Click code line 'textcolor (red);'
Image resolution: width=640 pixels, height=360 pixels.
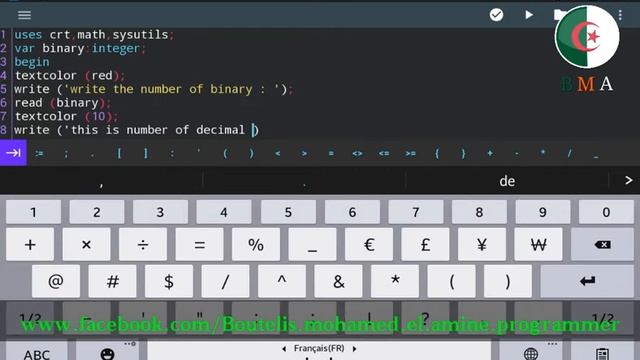tap(70, 76)
